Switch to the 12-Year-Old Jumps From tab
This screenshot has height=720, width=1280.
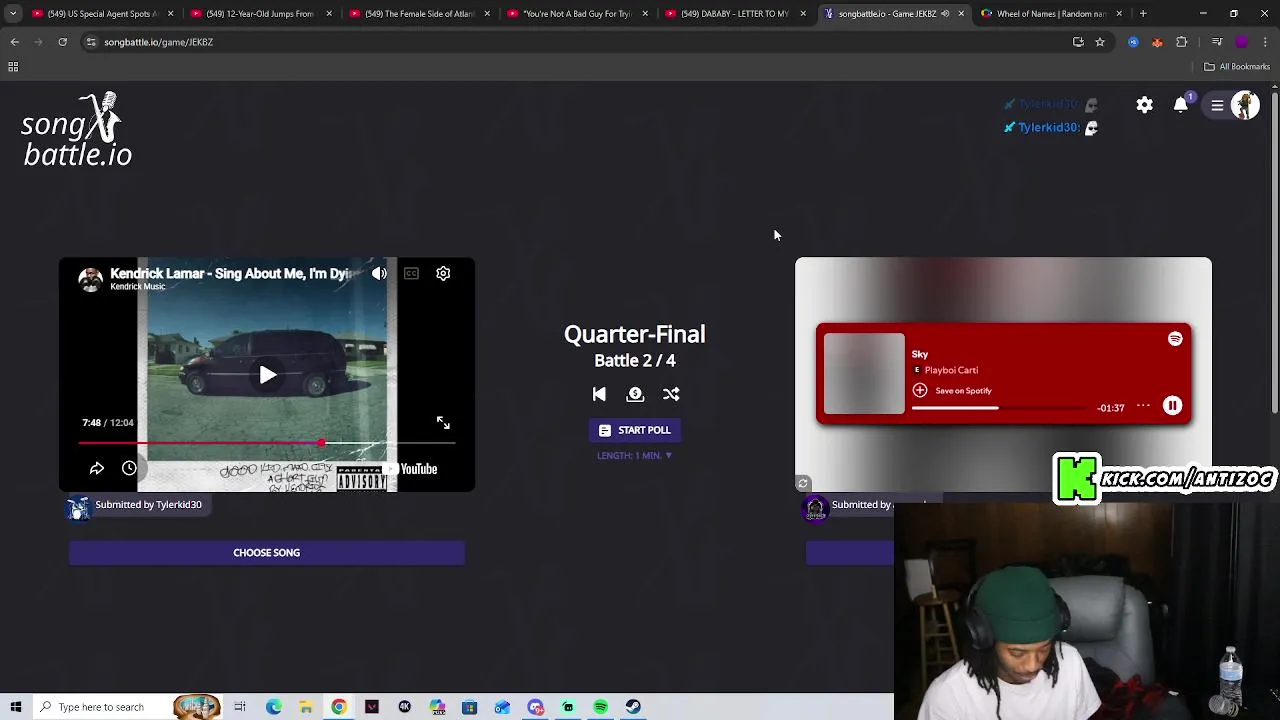pos(260,14)
